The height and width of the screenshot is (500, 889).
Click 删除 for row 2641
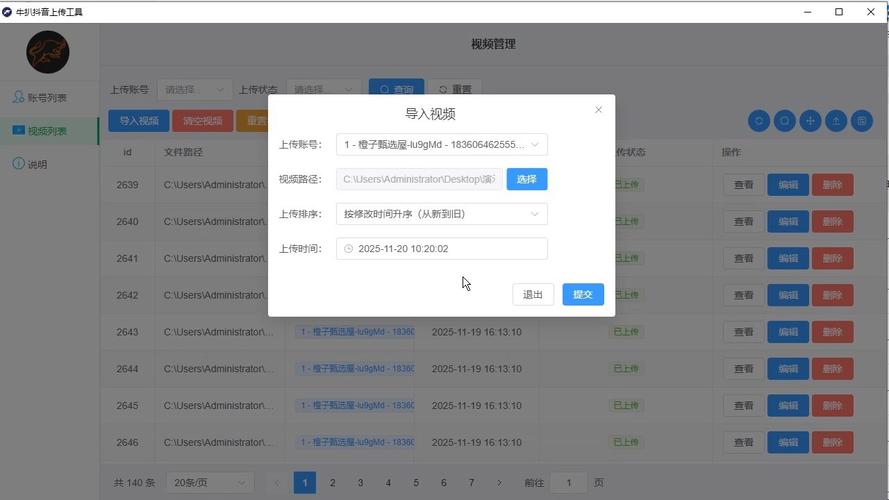tap(832, 259)
